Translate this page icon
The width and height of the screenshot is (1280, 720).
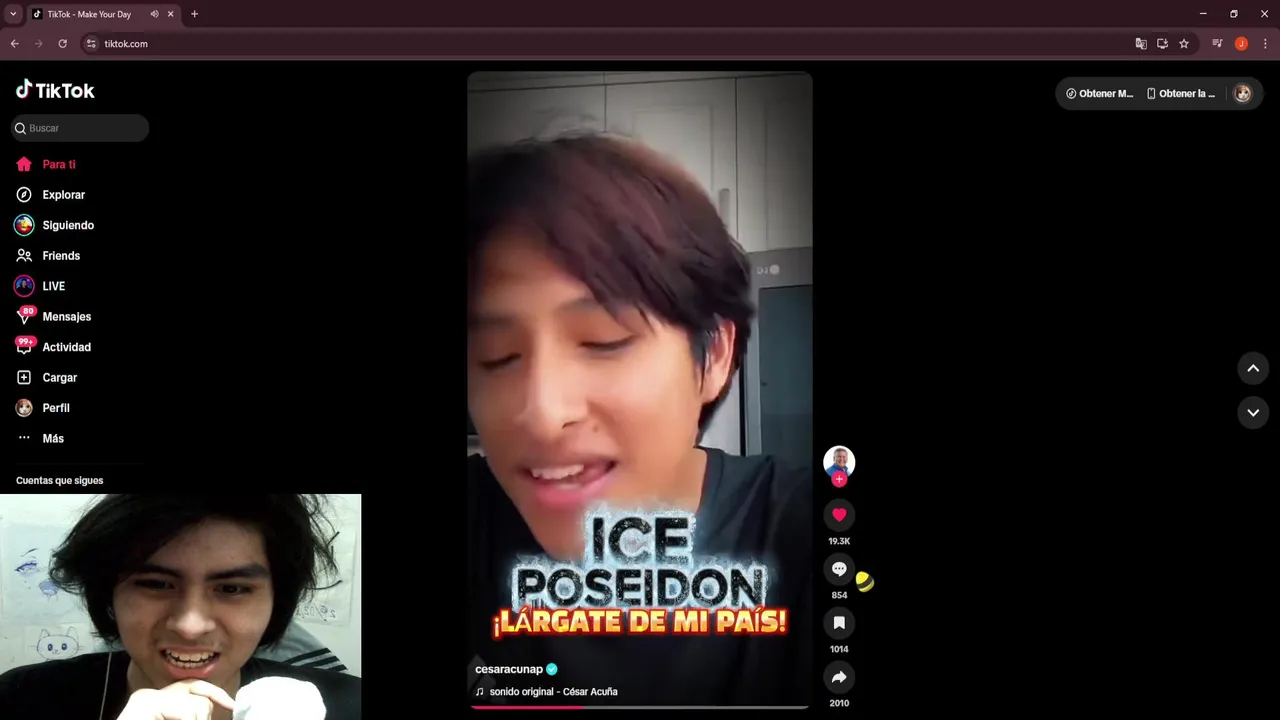[1141, 44]
